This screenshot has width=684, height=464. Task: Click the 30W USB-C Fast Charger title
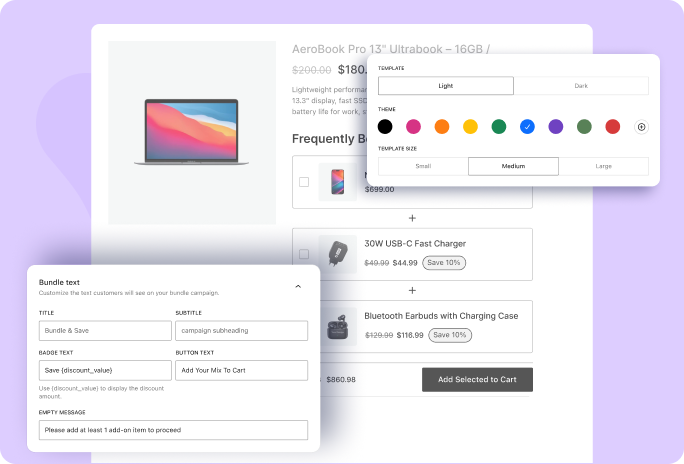click(x=415, y=243)
